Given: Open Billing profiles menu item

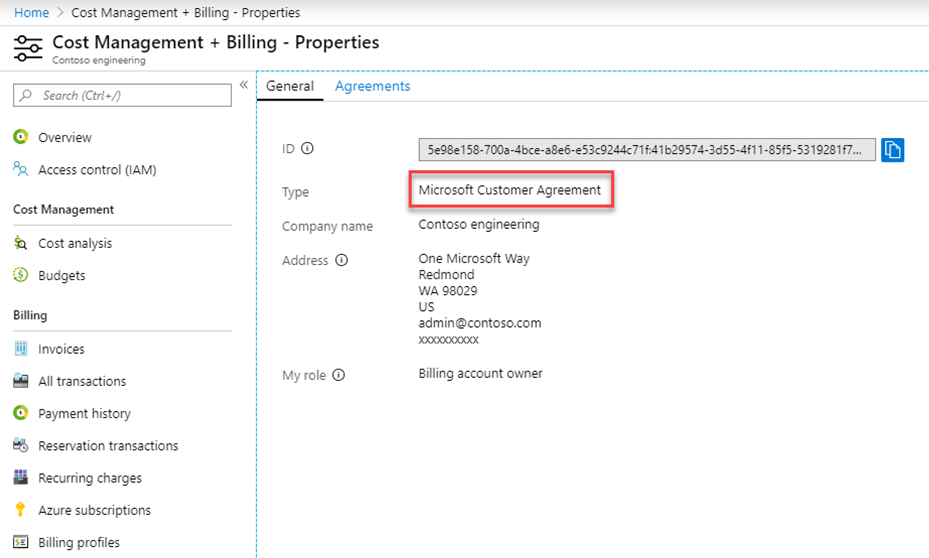Looking at the screenshot, I should [79, 542].
